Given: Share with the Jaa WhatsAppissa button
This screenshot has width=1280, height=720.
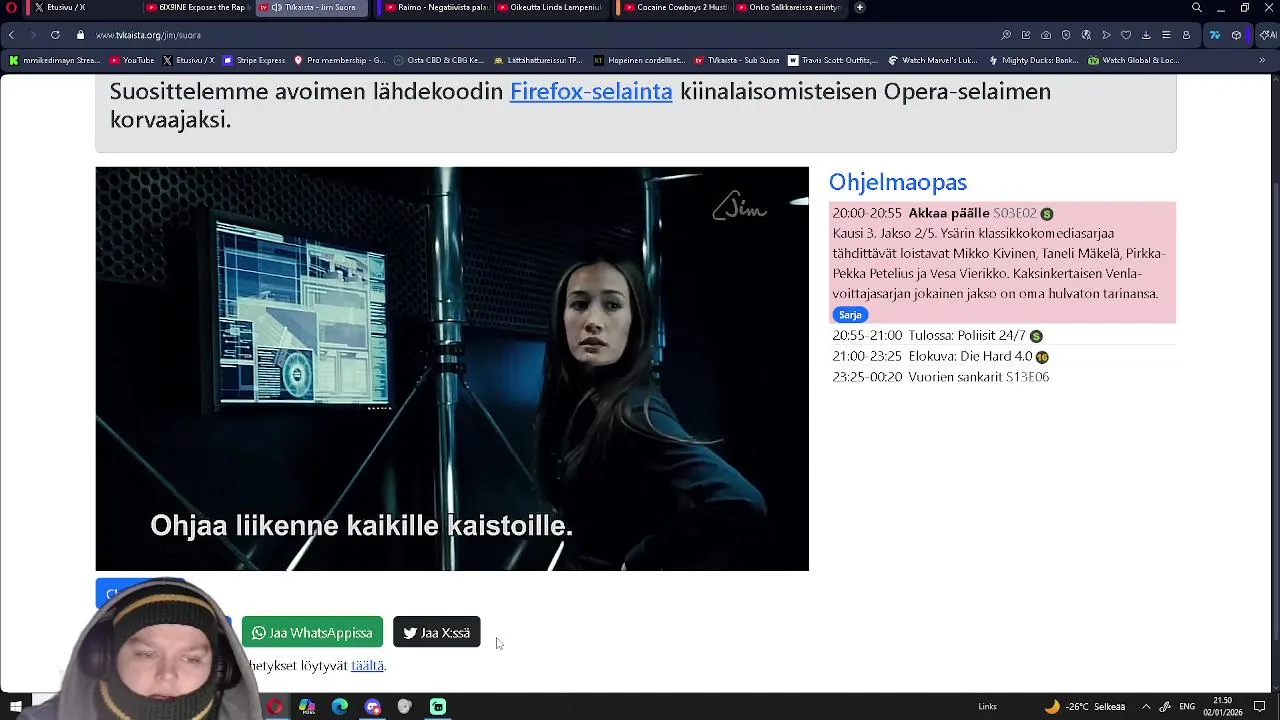Looking at the screenshot, I should coord(312,633).
